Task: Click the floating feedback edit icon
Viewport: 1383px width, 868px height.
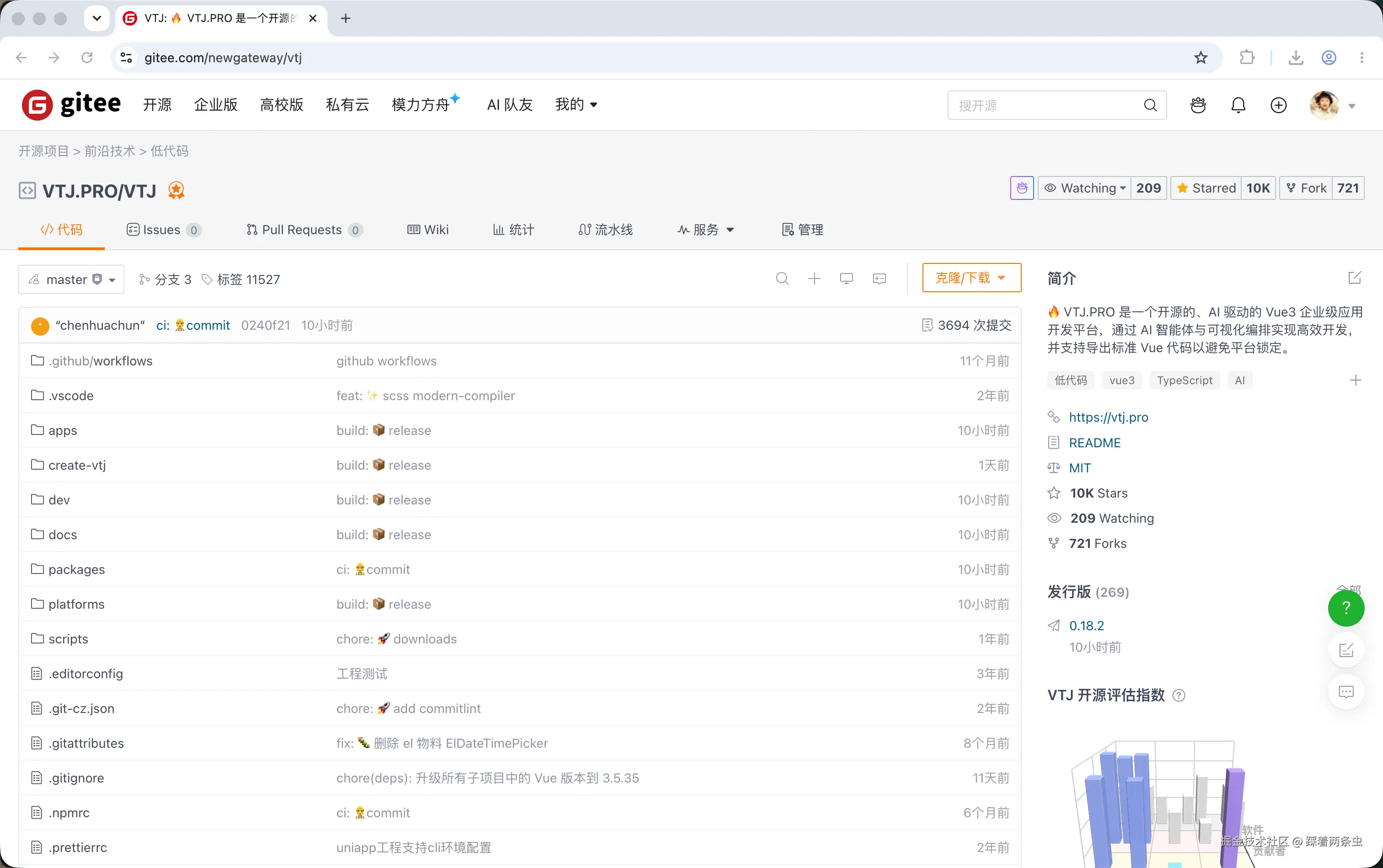Action: click(1345, 650)
